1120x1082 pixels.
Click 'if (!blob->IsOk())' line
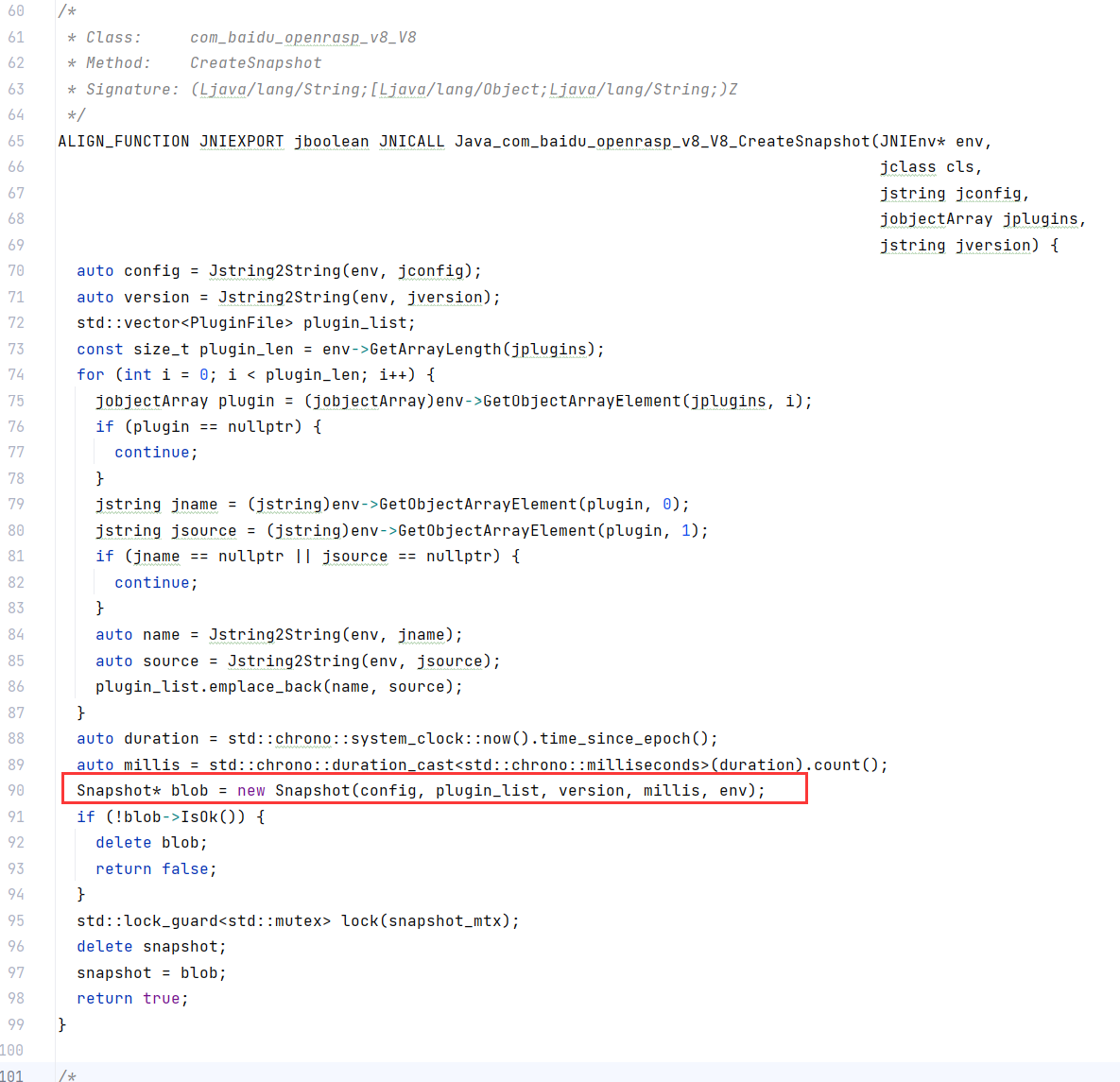click(171, 817)
